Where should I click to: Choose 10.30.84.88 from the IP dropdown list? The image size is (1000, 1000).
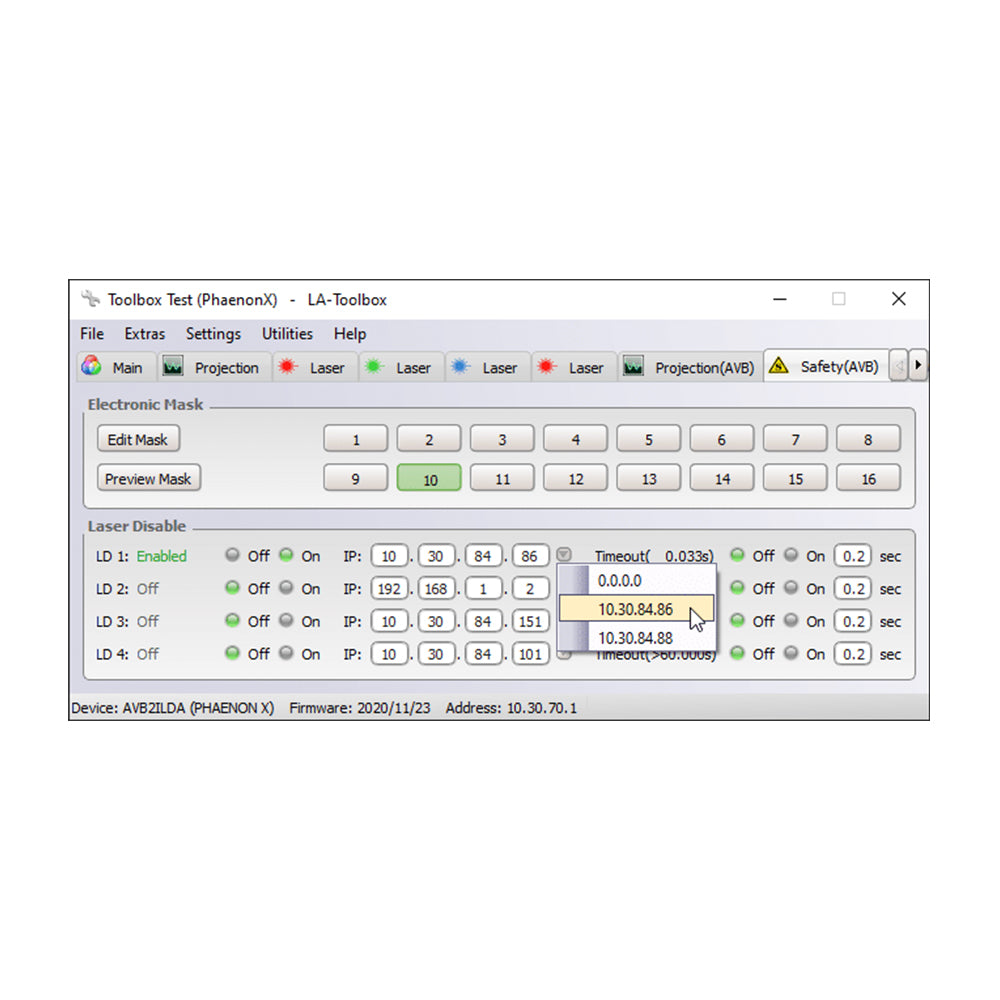tap(636, 638)
